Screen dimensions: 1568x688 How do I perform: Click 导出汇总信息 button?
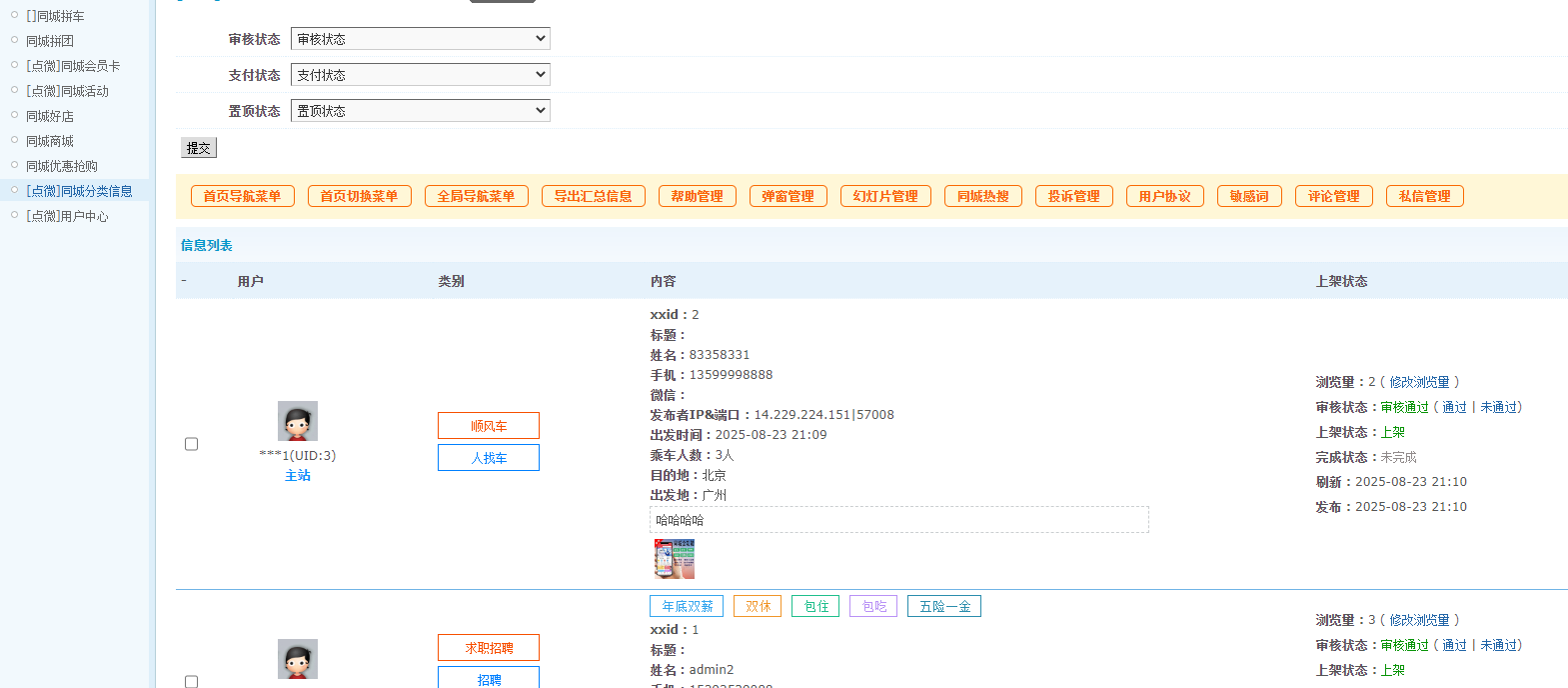(x=594, y=196)
